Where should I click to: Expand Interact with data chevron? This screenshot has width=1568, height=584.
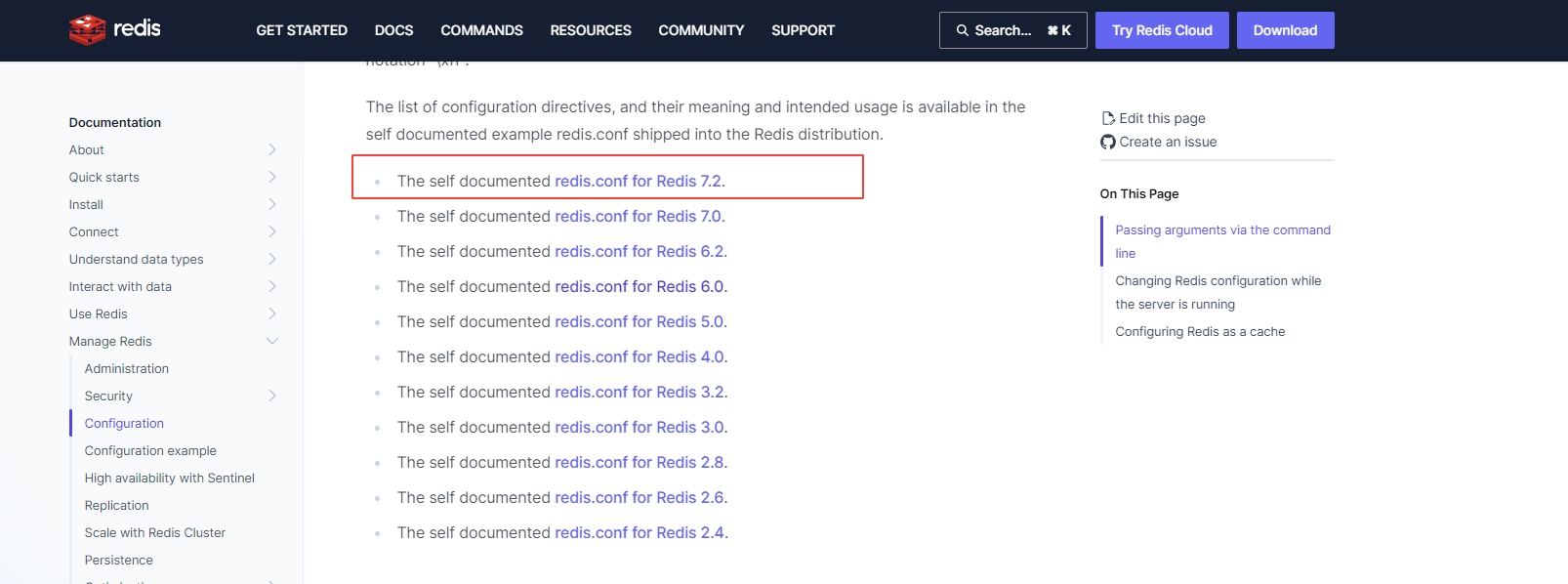(272, 286)
